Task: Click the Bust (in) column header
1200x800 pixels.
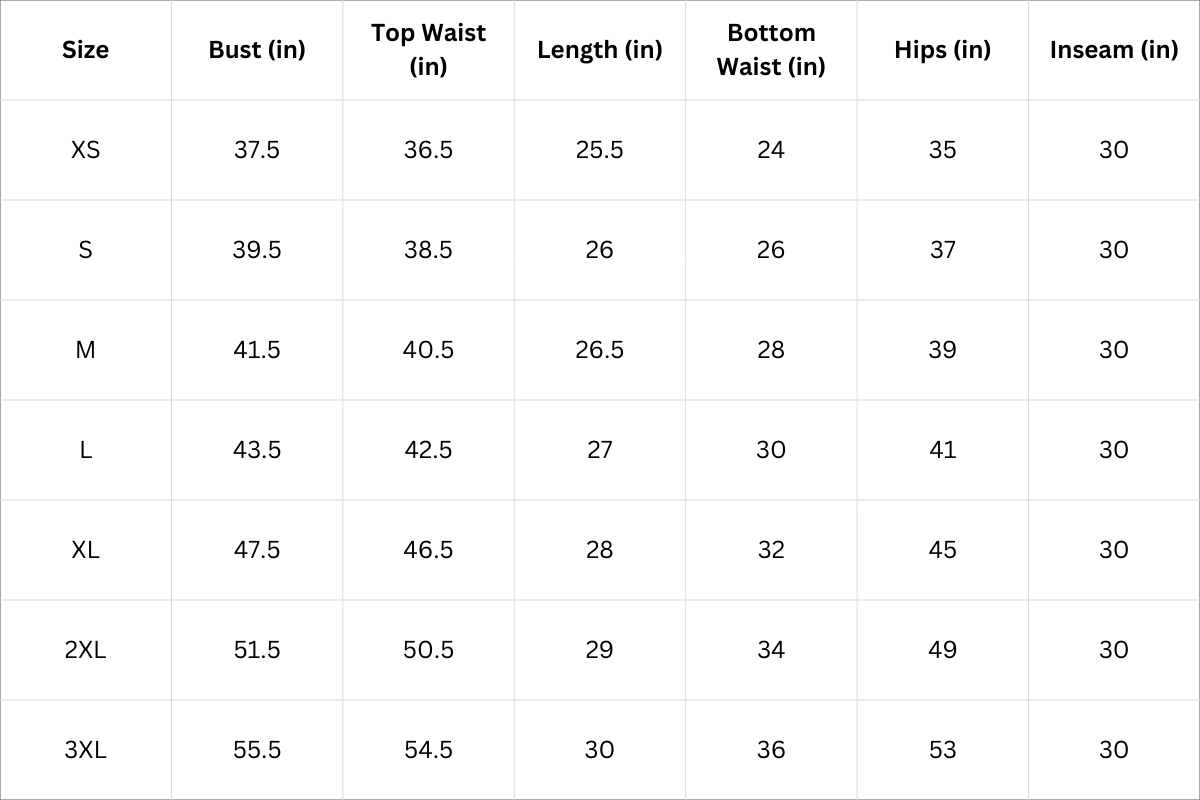Action: point(257,50)
